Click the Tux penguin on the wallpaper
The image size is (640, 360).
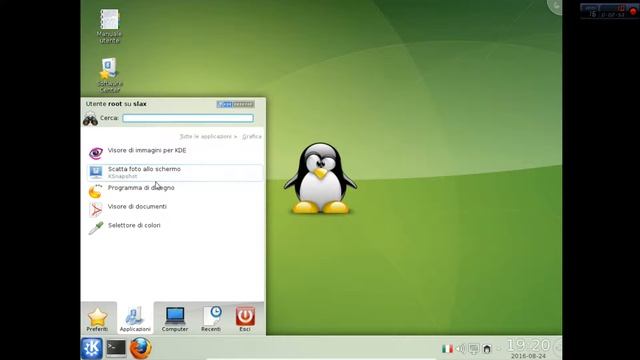pos(320,178)
